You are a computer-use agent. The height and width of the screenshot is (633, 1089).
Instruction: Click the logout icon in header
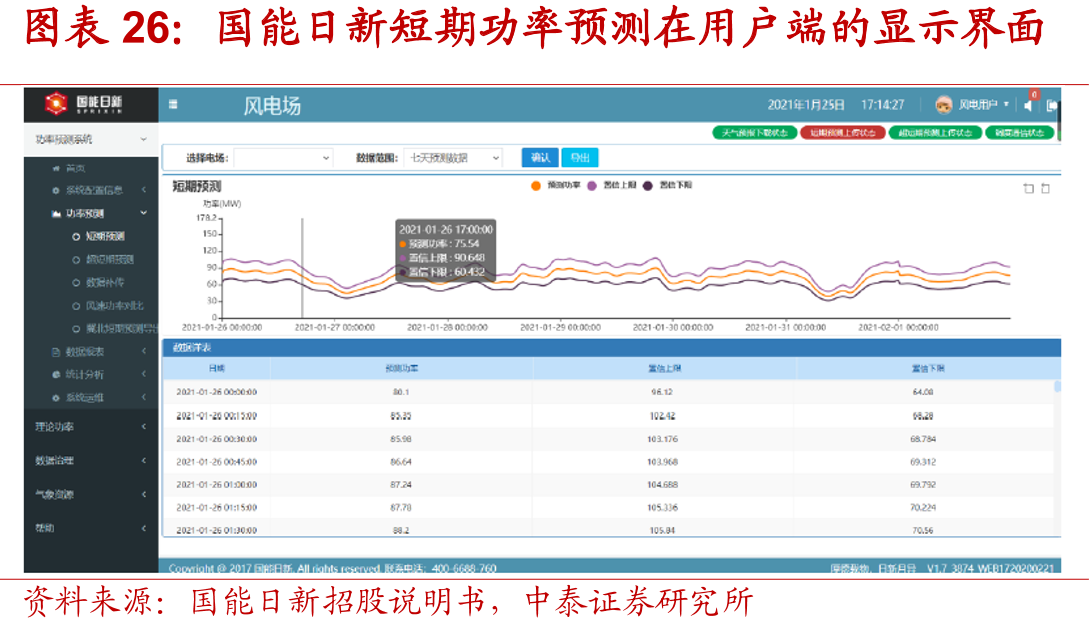coord(1052,106)
